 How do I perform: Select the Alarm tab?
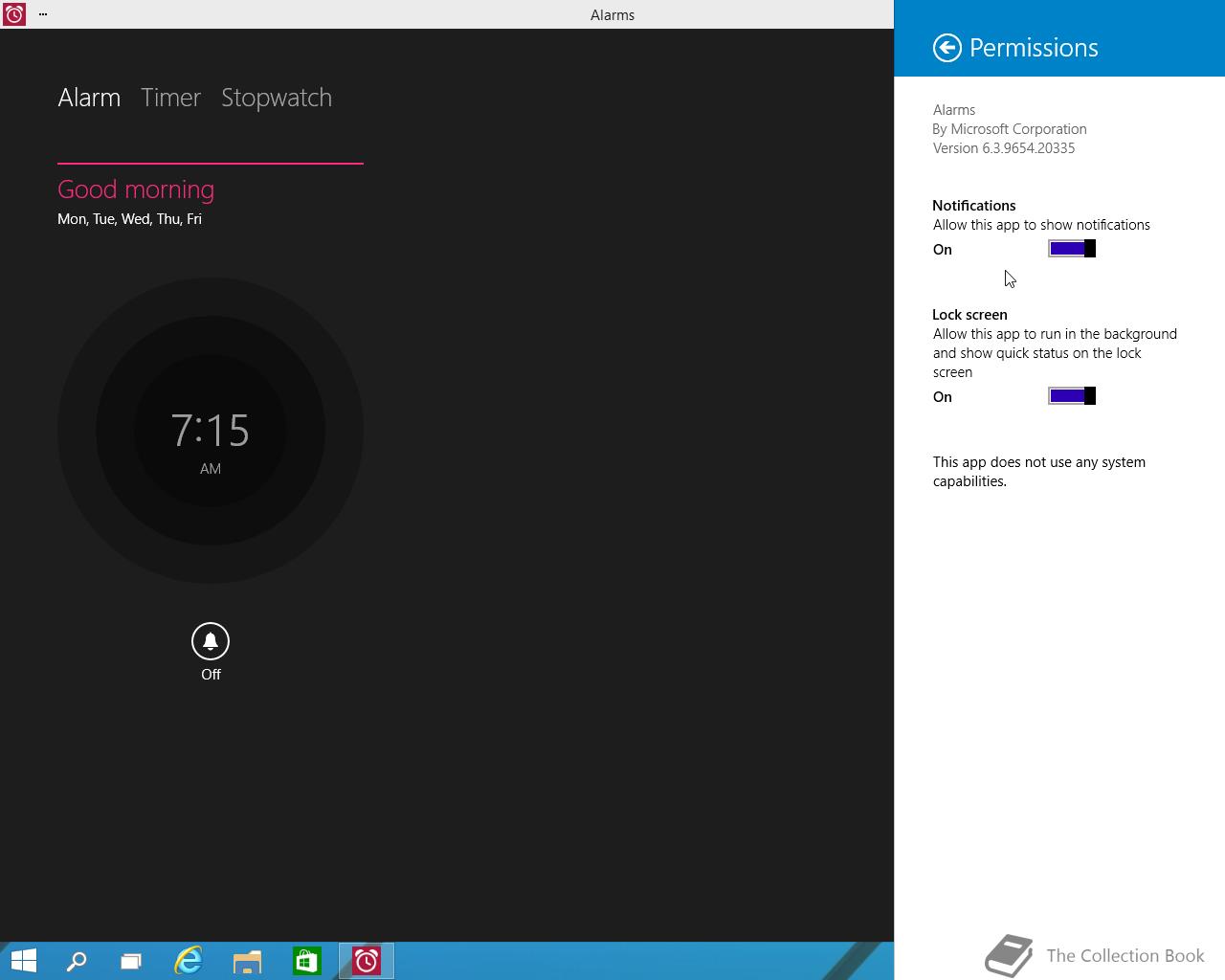[x=89, y=98]
